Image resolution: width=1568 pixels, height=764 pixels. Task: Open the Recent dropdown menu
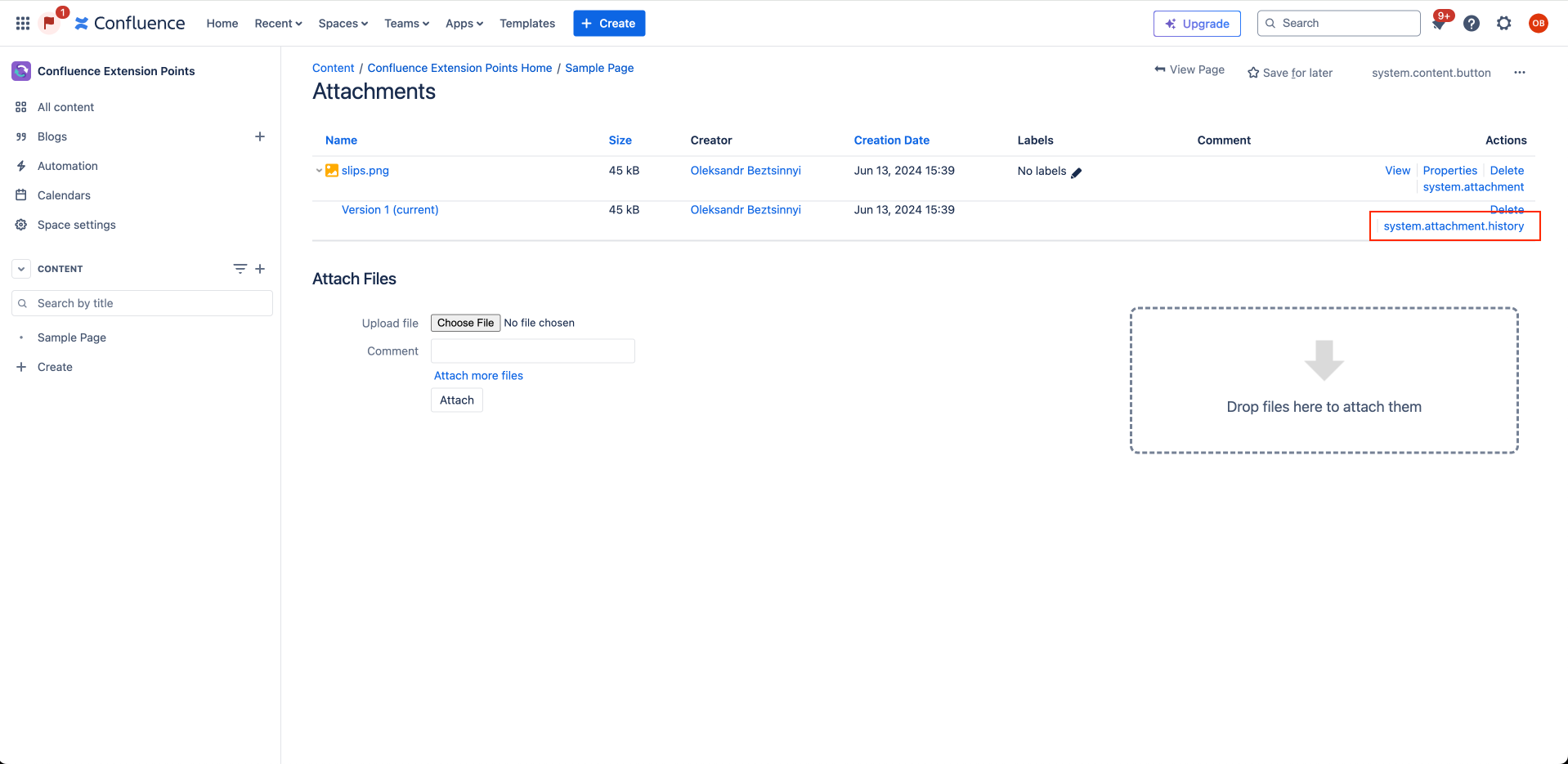(278, 24)
